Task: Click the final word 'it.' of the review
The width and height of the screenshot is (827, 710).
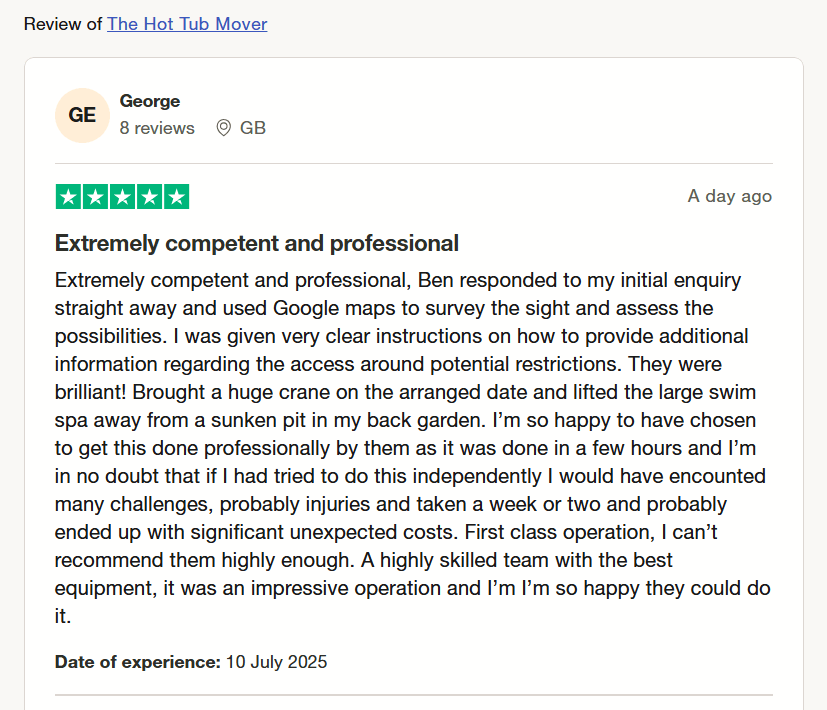Action: 63,616
